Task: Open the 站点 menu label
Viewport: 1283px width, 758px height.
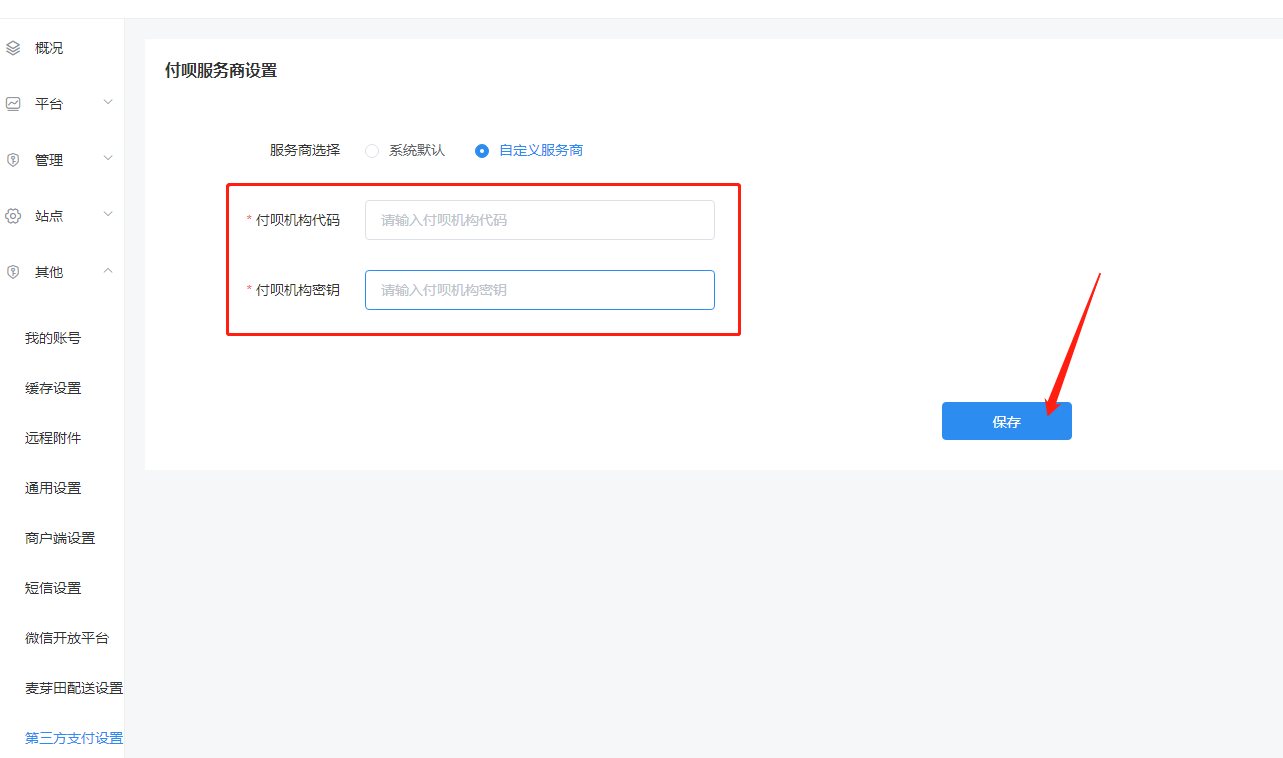Action: click(x=49, y=216)
